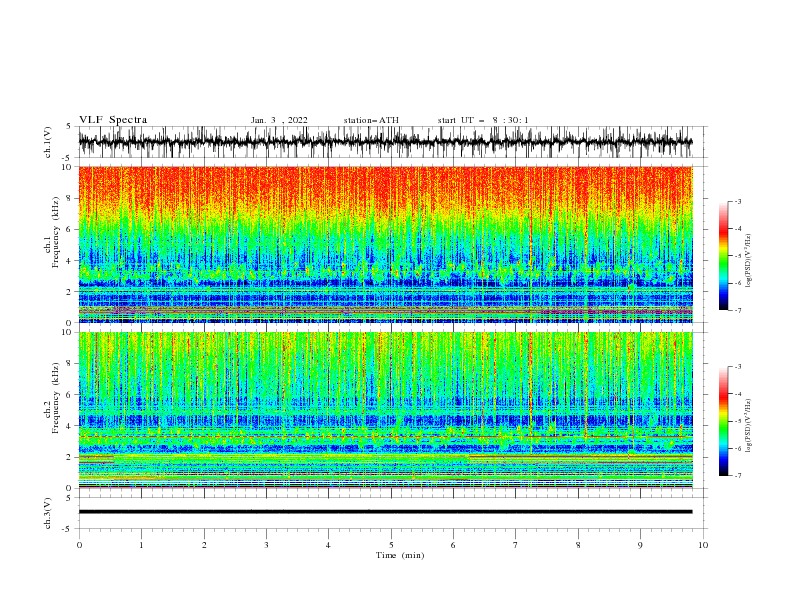Click the "ch.1(V)" axis label

pyautogui.click(x=48, y=142)
